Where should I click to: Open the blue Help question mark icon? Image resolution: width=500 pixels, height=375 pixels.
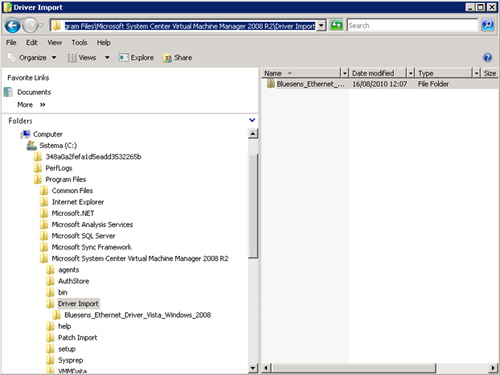[488, 57]
